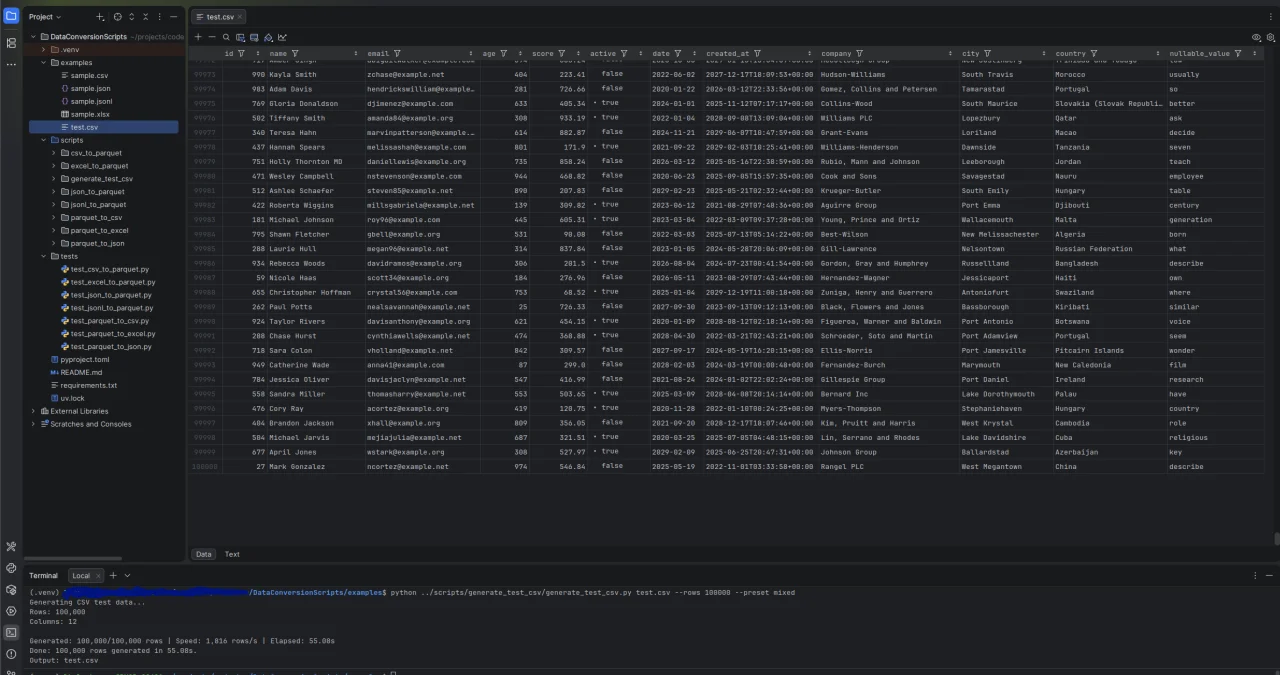Close the test.csv editor tab
The image size is (1280, 675).
(241, 17)
